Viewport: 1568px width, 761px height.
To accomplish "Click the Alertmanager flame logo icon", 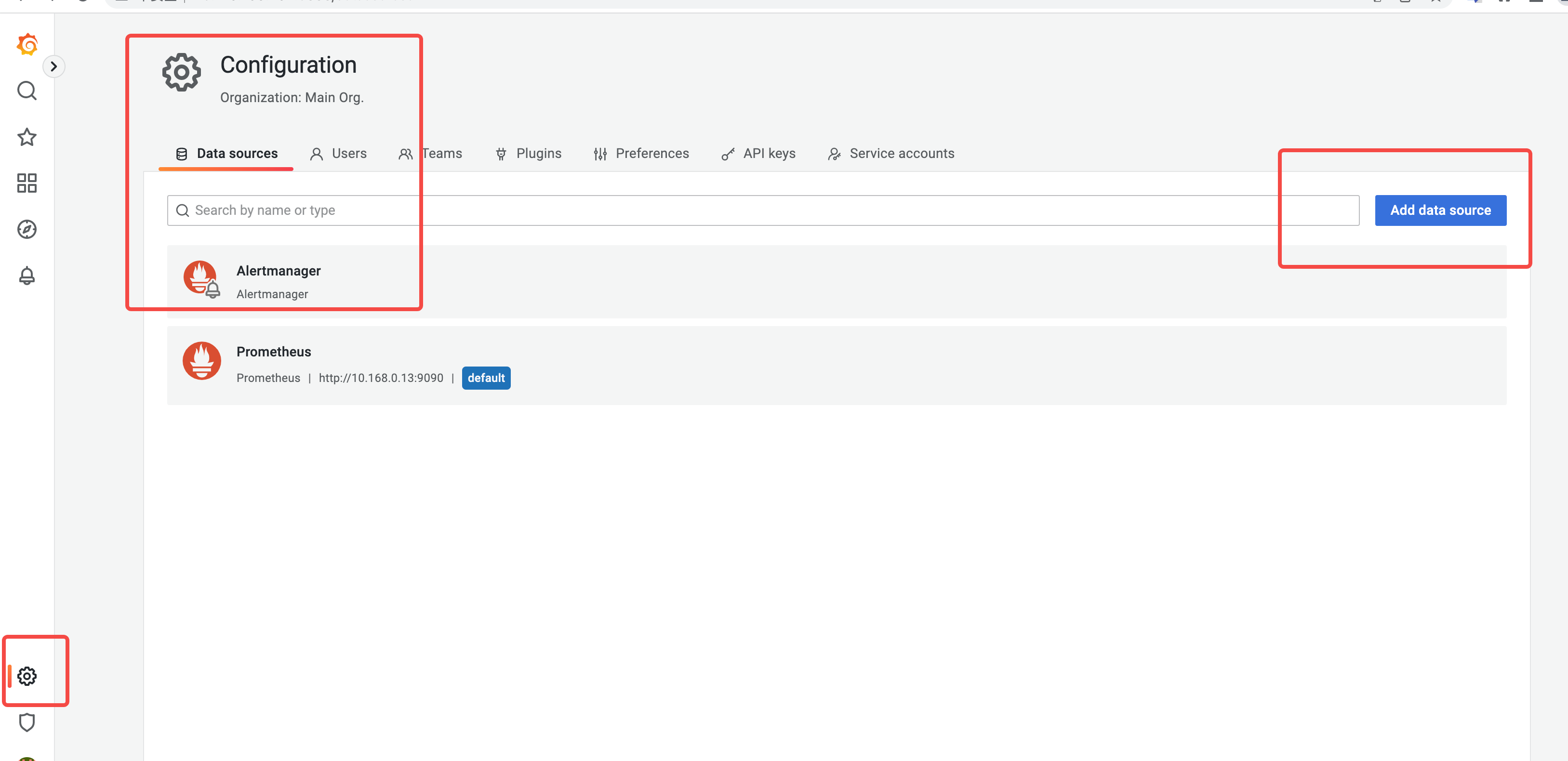I will click(201, 279).
